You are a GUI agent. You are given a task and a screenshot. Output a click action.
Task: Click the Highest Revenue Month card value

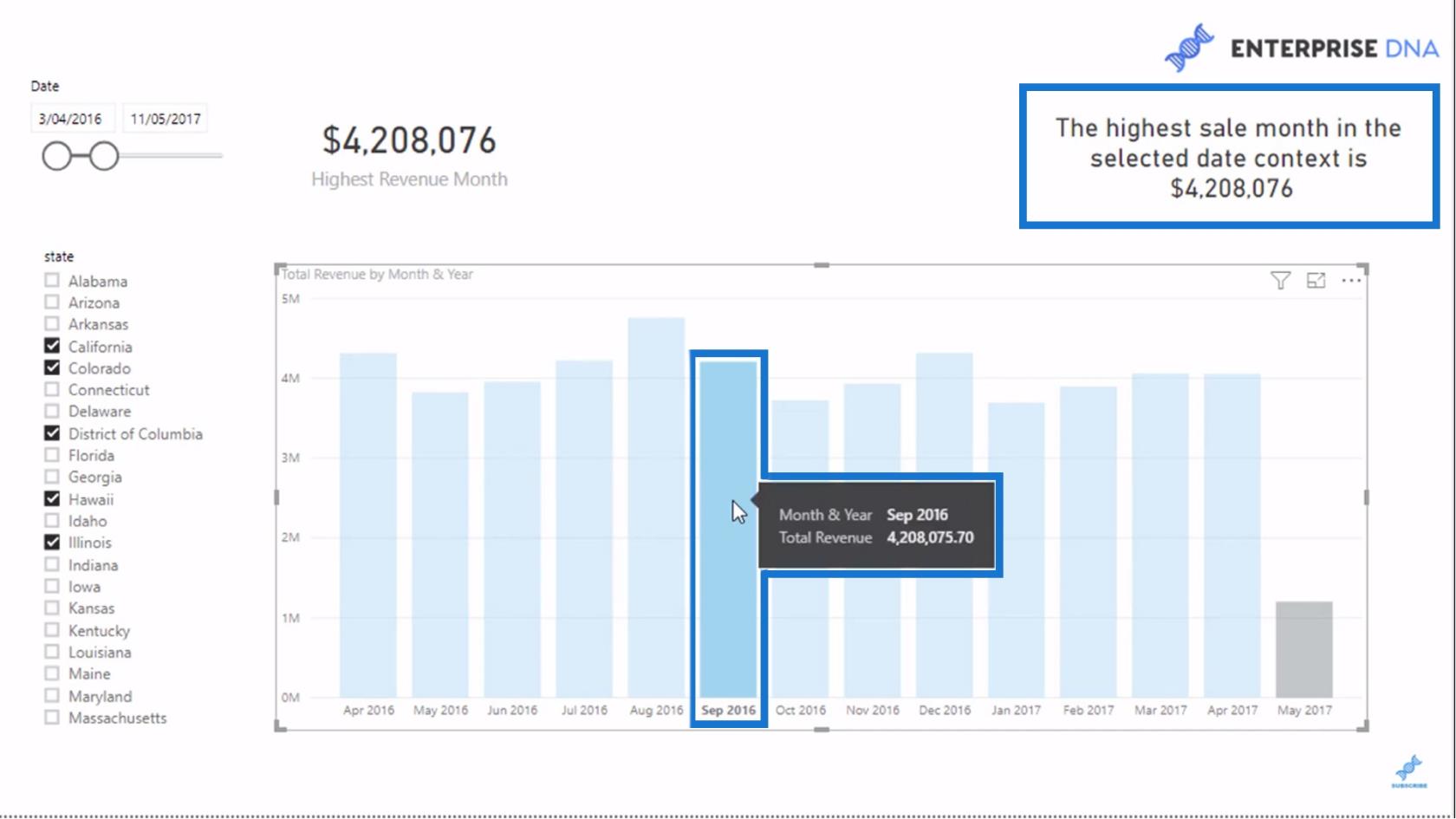tap(409, 140)
